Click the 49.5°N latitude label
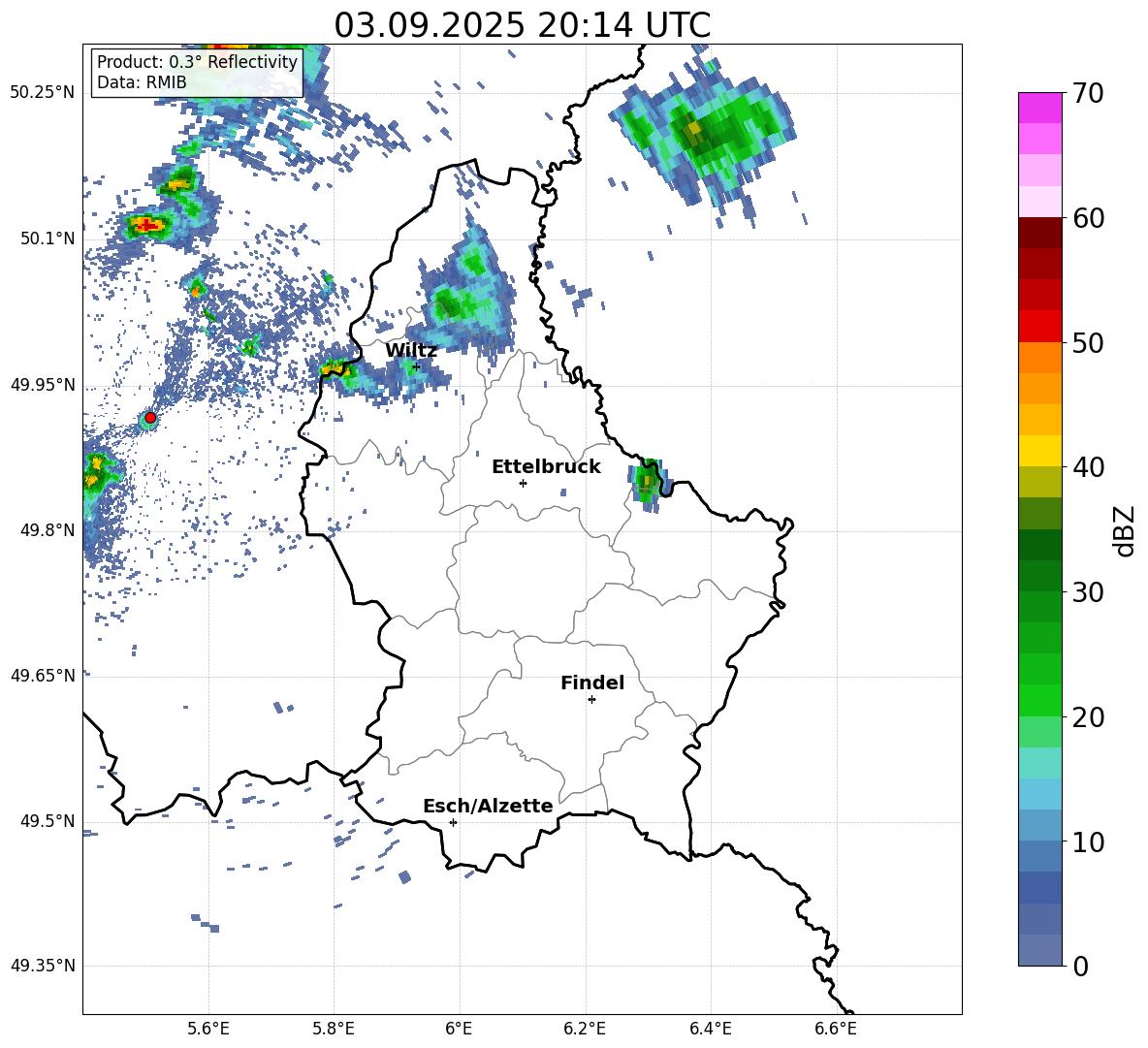The image size is (1148, 1048). [x=48, y=820]
